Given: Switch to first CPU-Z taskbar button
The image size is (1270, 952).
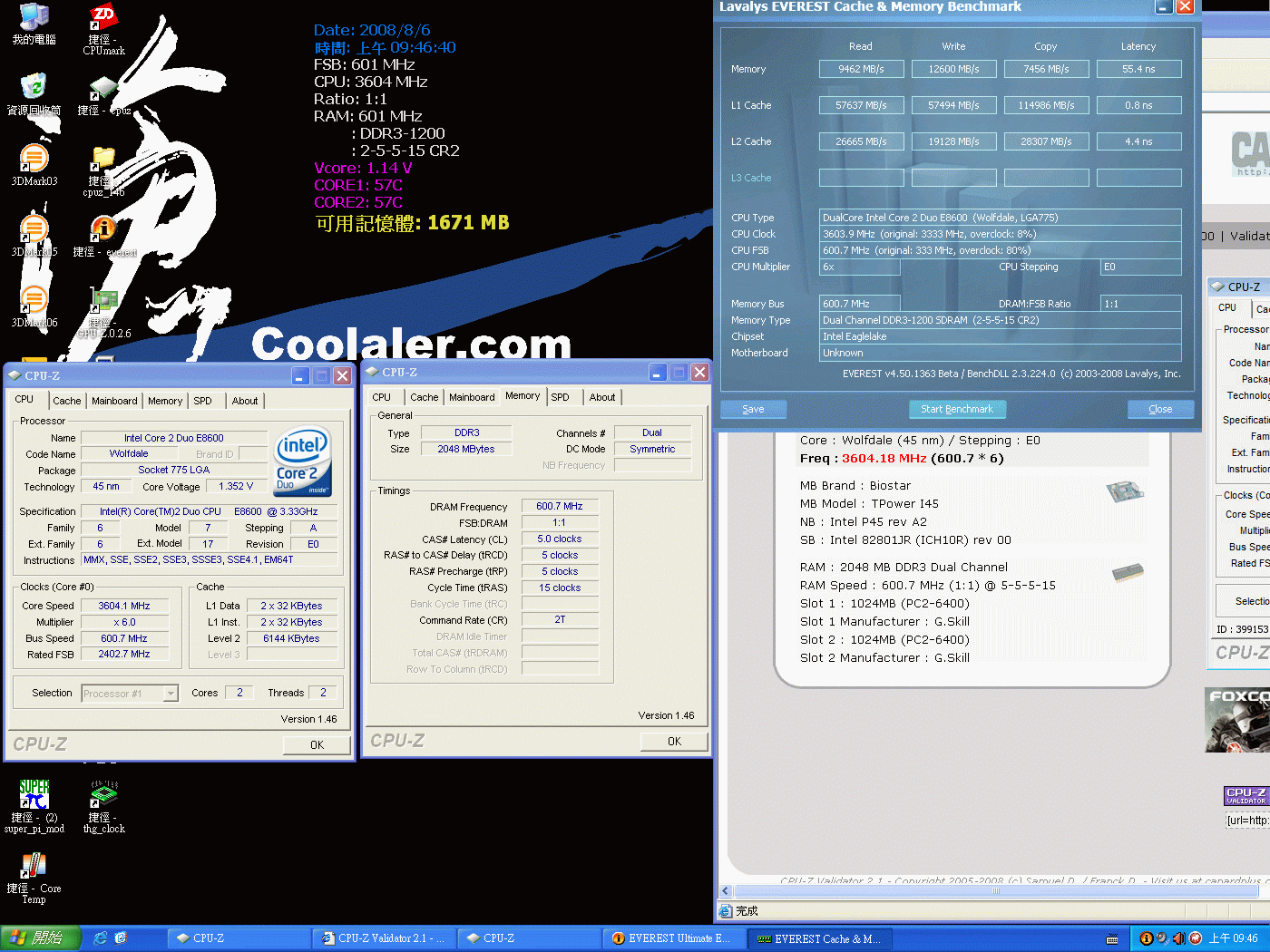Looking at the screenshot, I should (x=239, y=938).
